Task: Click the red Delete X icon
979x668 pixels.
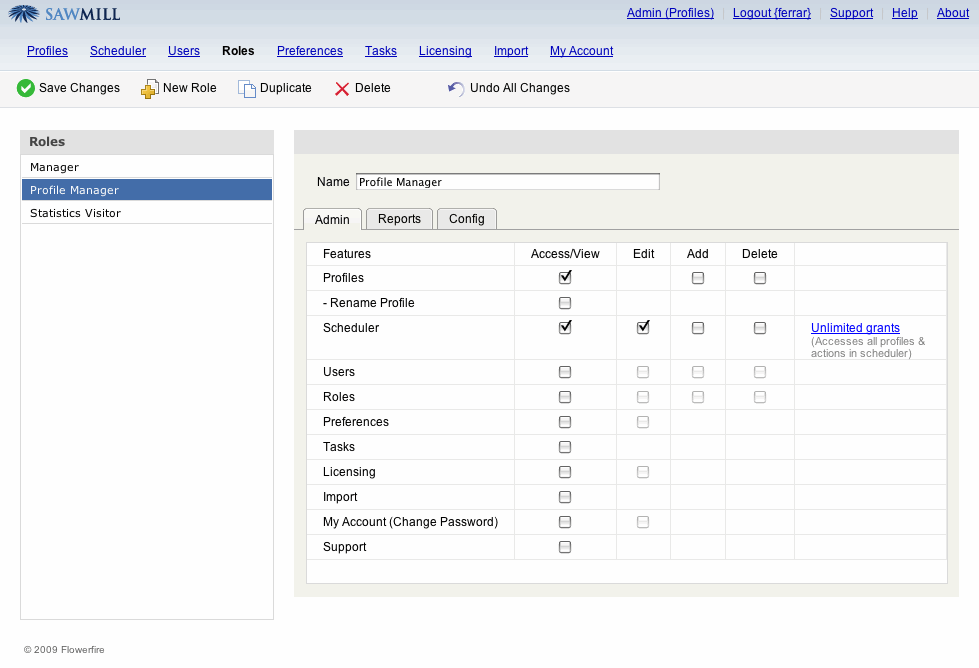Action: click(x=342, y=89)
